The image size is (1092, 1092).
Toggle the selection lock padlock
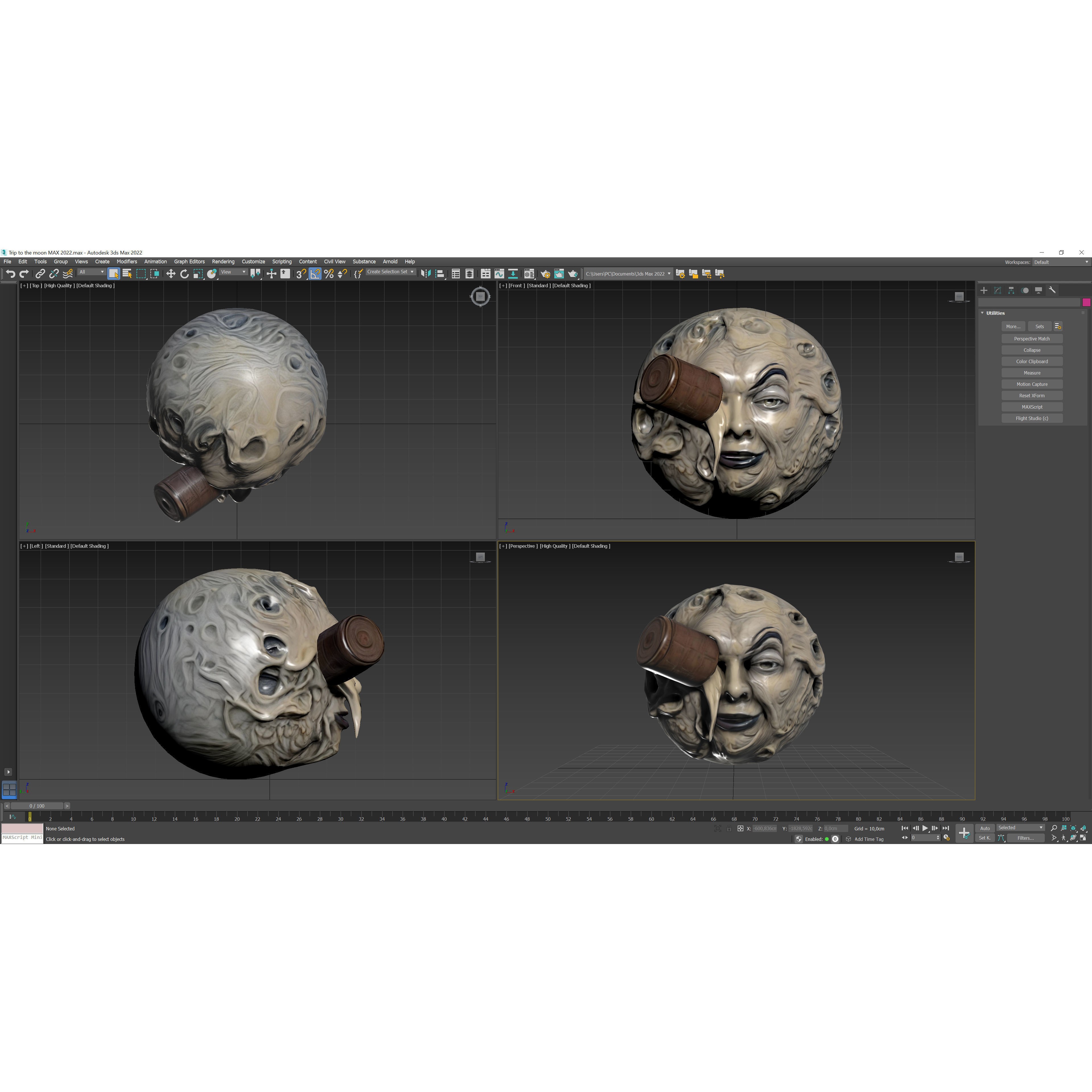[x=729, y=829]
